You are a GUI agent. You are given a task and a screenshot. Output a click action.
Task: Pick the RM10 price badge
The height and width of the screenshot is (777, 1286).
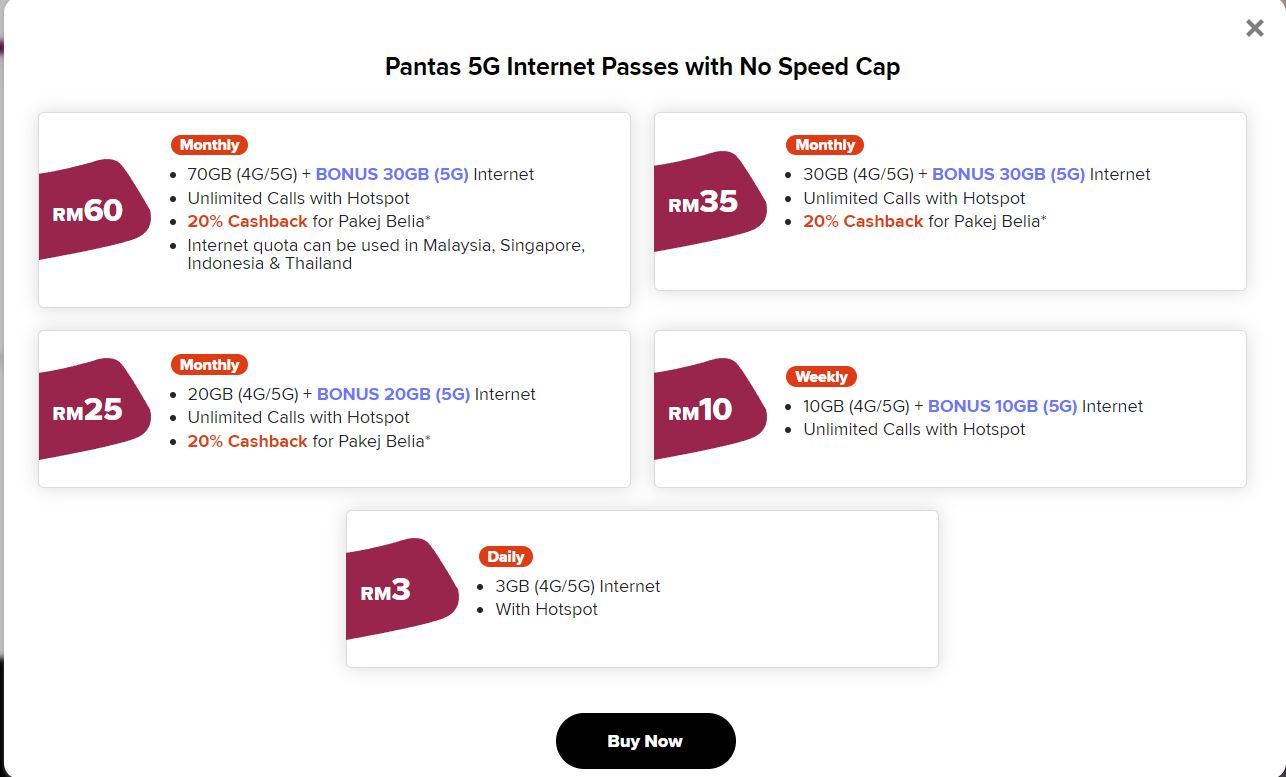click(x=701, y=410)
